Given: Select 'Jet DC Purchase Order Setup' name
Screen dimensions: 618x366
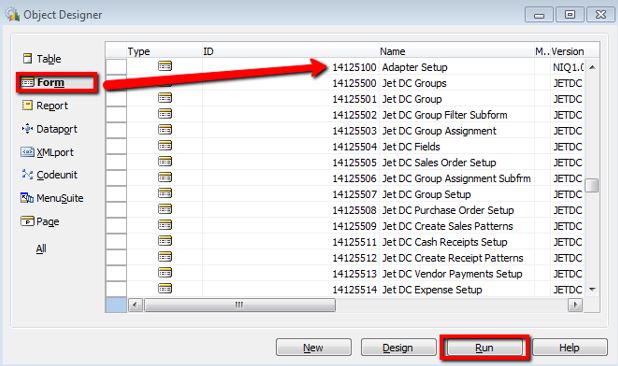Looking at the screenshot, I should coord(448,210).
